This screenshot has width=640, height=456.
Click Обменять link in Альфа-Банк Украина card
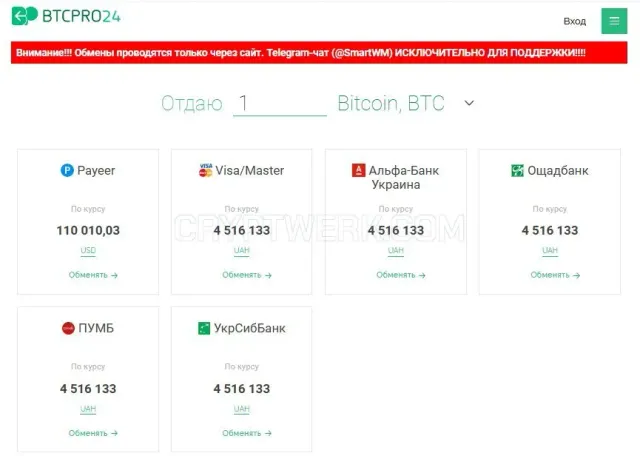pyautogui.click(x=401, y=275)
